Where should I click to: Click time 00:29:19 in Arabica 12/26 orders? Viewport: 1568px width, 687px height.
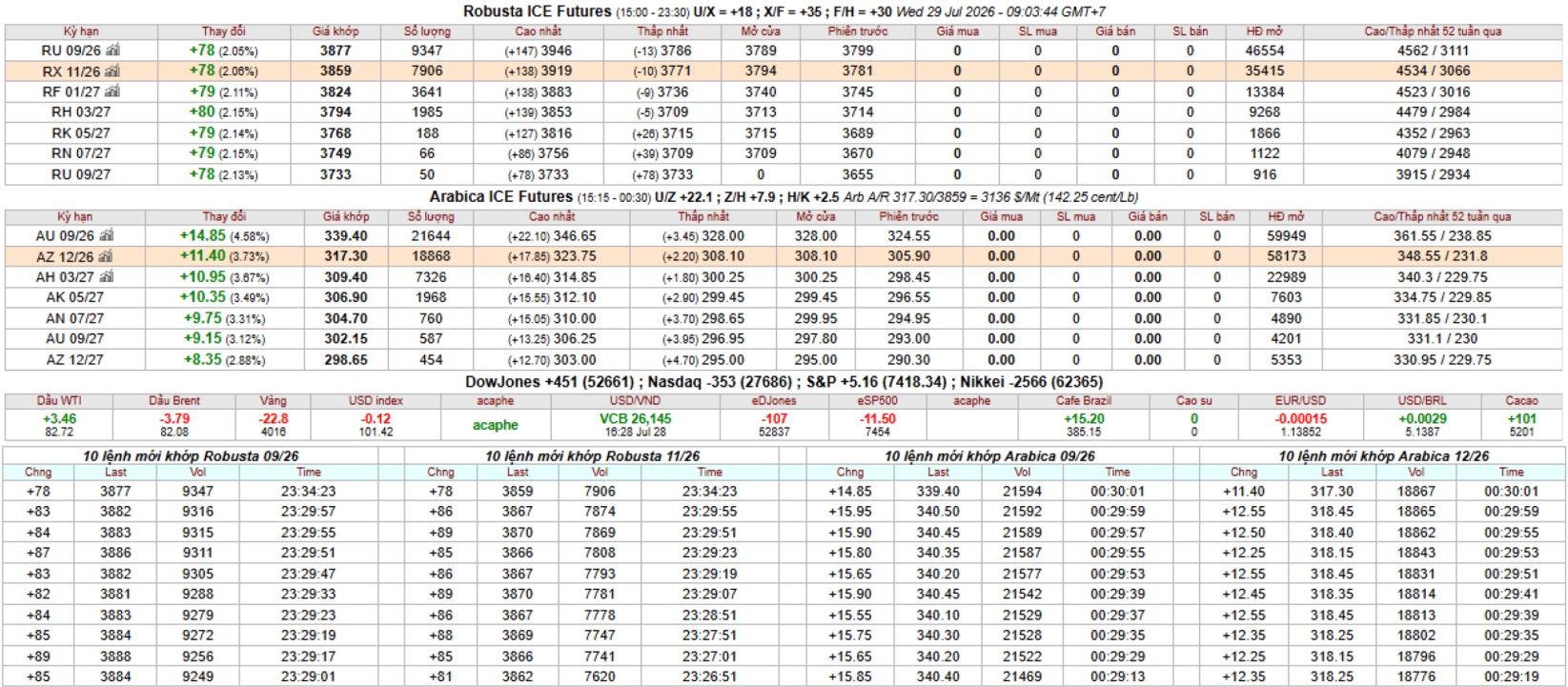click(x=1511, y=677)
